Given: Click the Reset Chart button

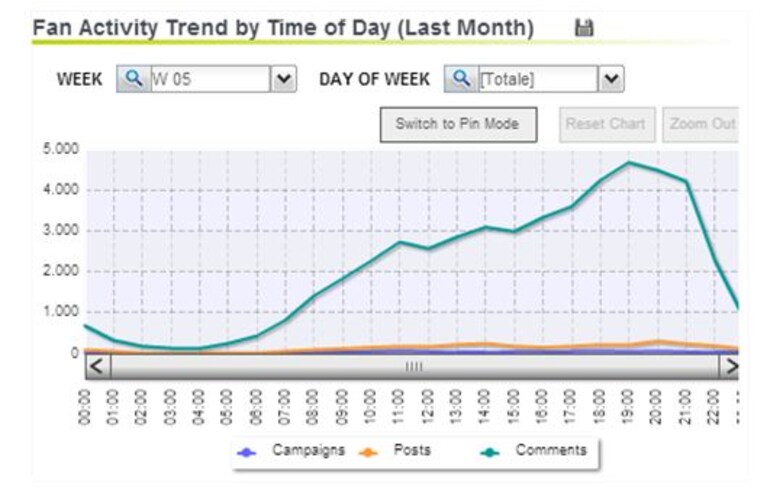Looking at the screenshot, I should point(607,125).
